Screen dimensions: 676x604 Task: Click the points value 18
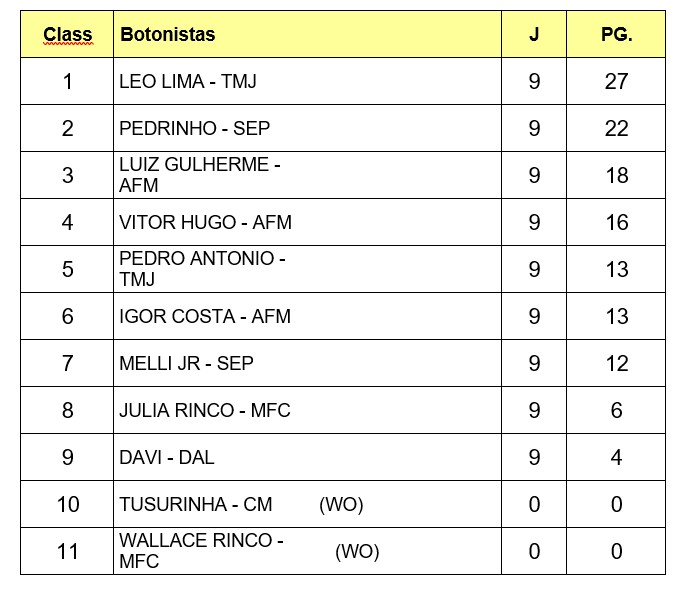[616, 175]
